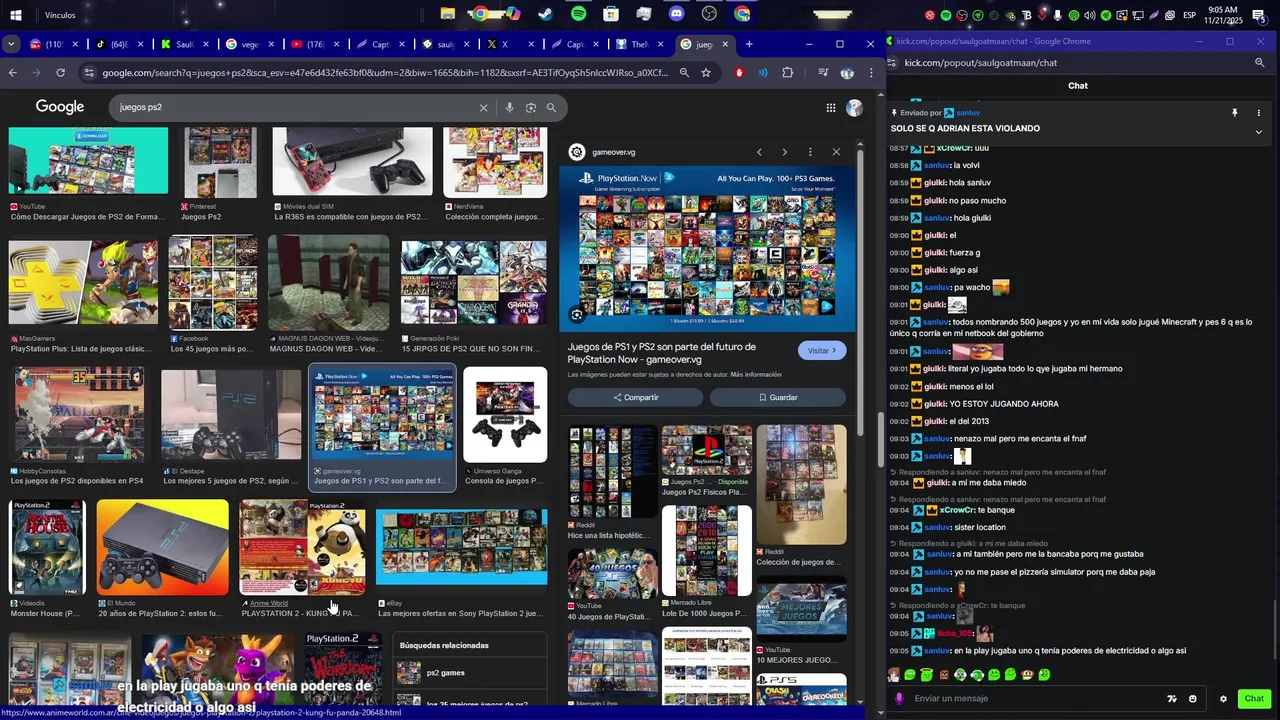Unpin the pinned chat message
Image resolution: width=1280 pixels, height=720 pixels.
[x=1235, y=113]
